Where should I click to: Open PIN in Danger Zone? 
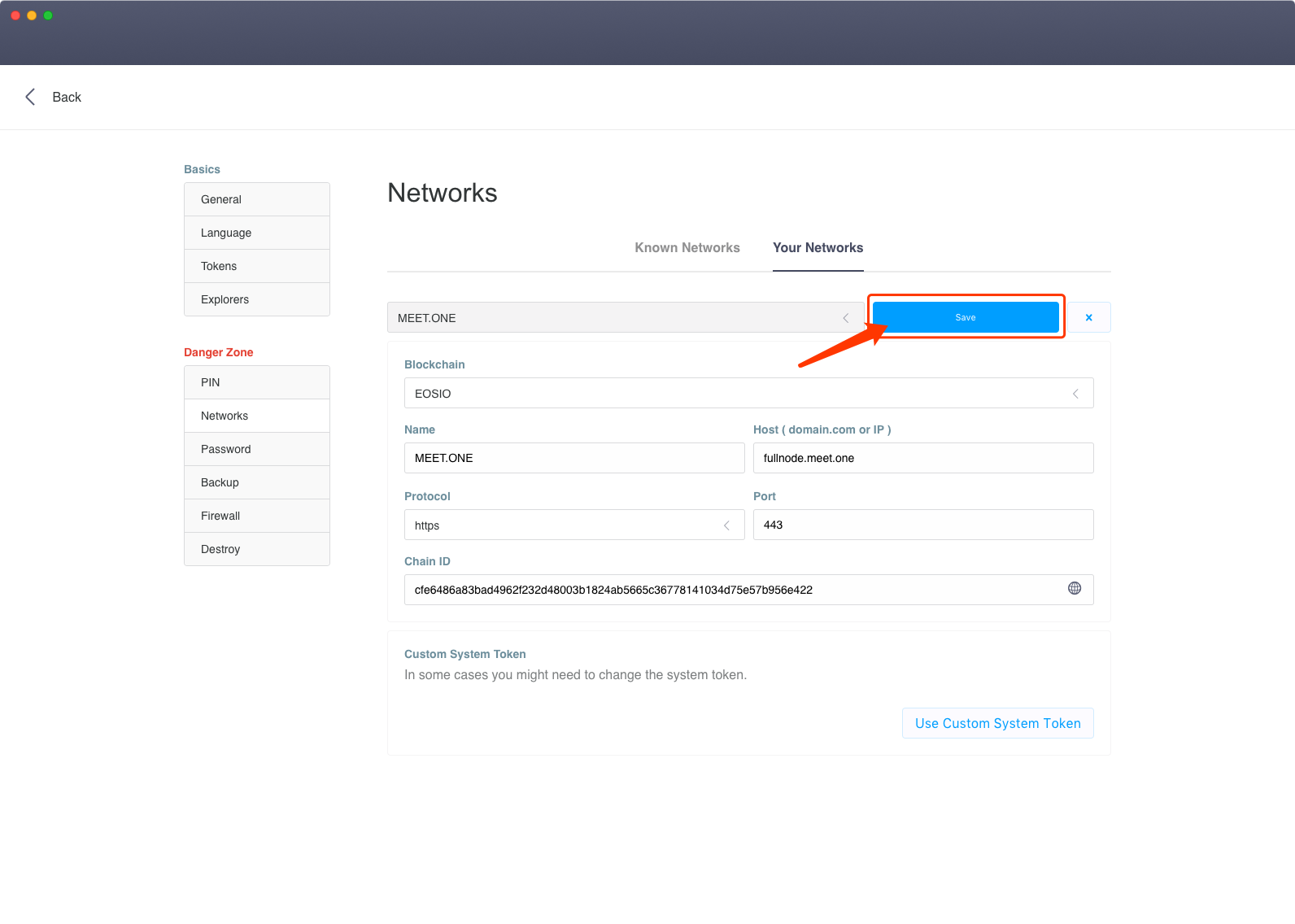coord(257,382)
